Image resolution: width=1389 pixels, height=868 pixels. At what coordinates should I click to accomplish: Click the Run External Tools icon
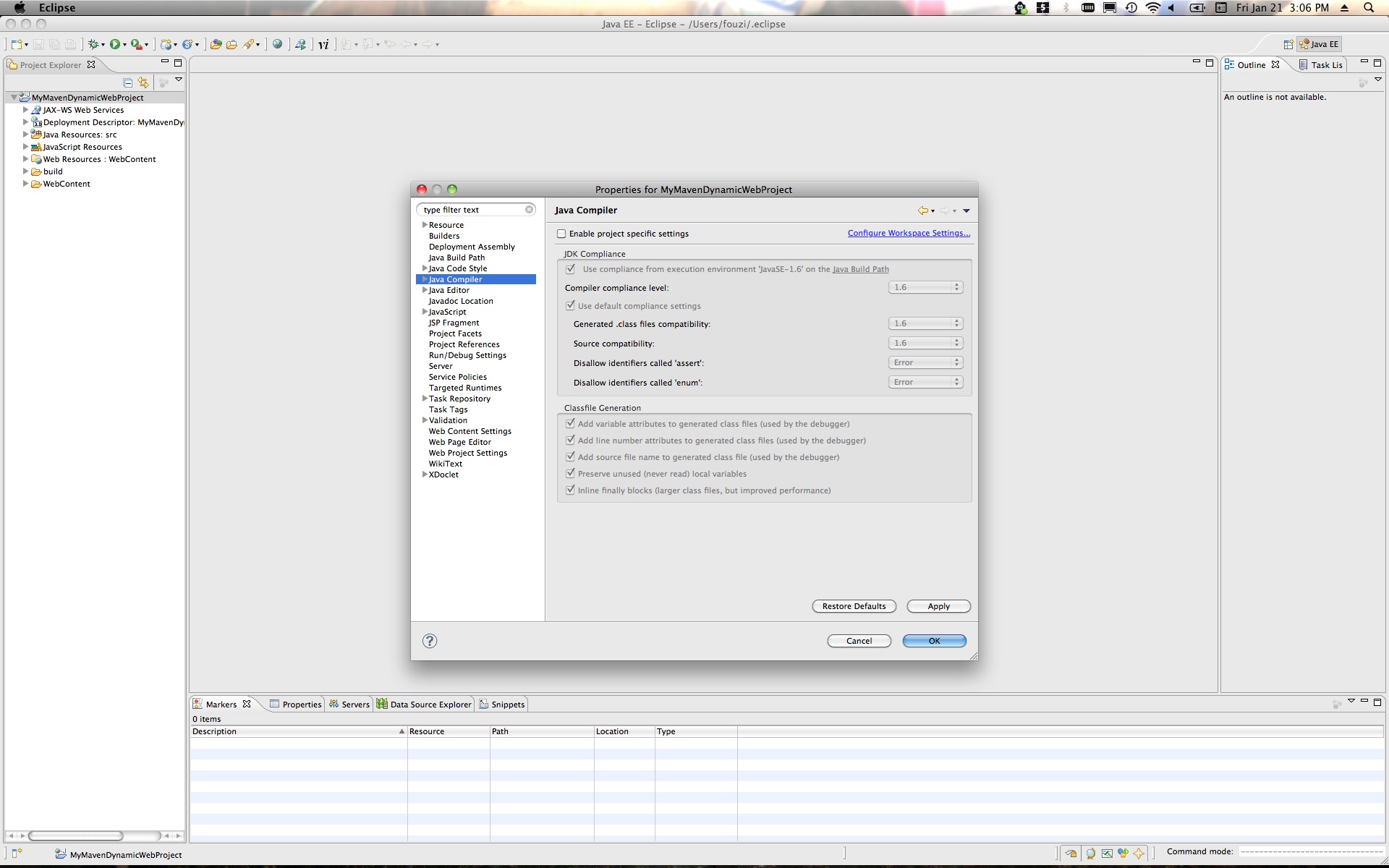click(136, 44)
